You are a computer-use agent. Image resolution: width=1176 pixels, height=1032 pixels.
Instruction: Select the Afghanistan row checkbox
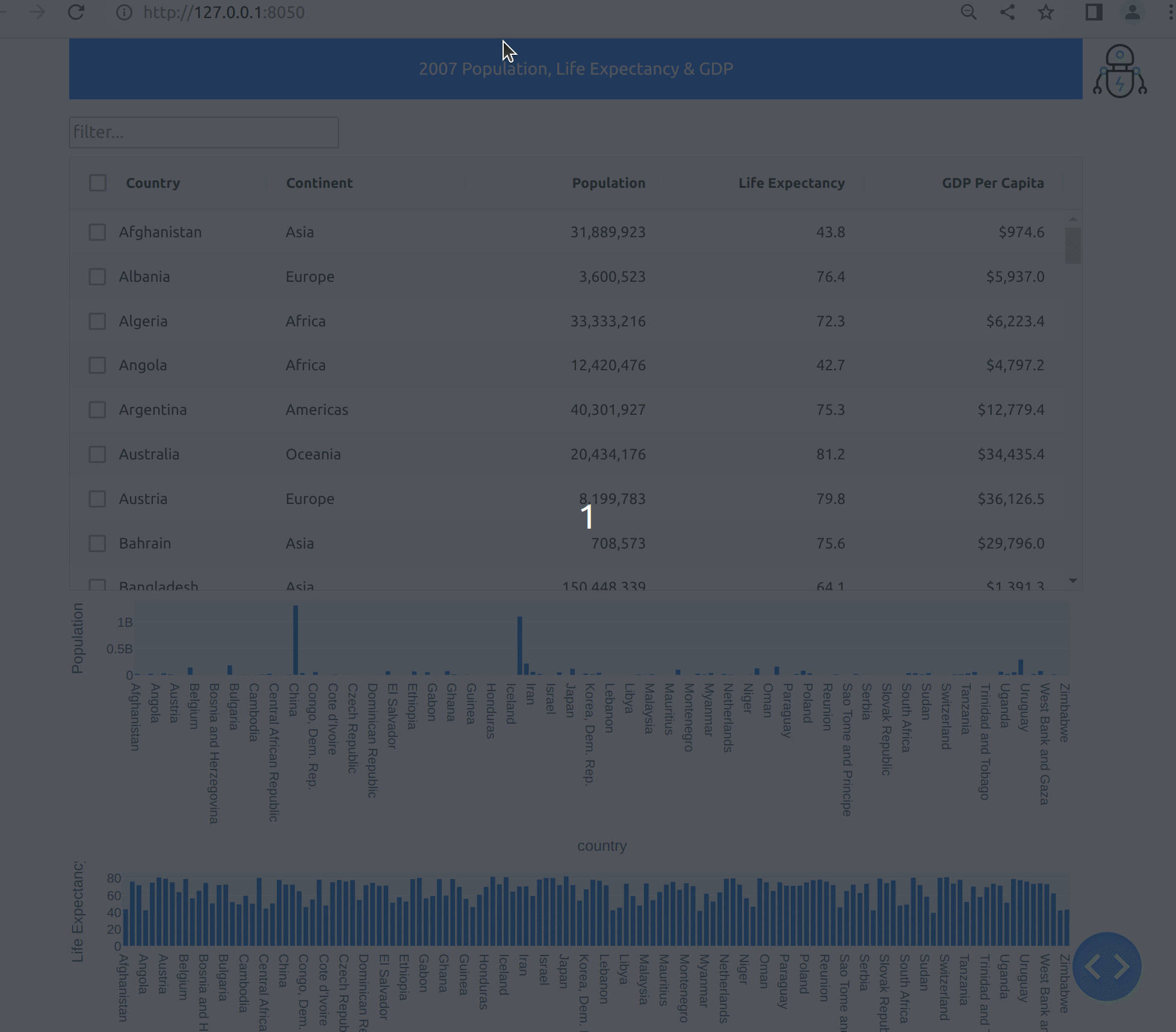(x=97, y=232)
